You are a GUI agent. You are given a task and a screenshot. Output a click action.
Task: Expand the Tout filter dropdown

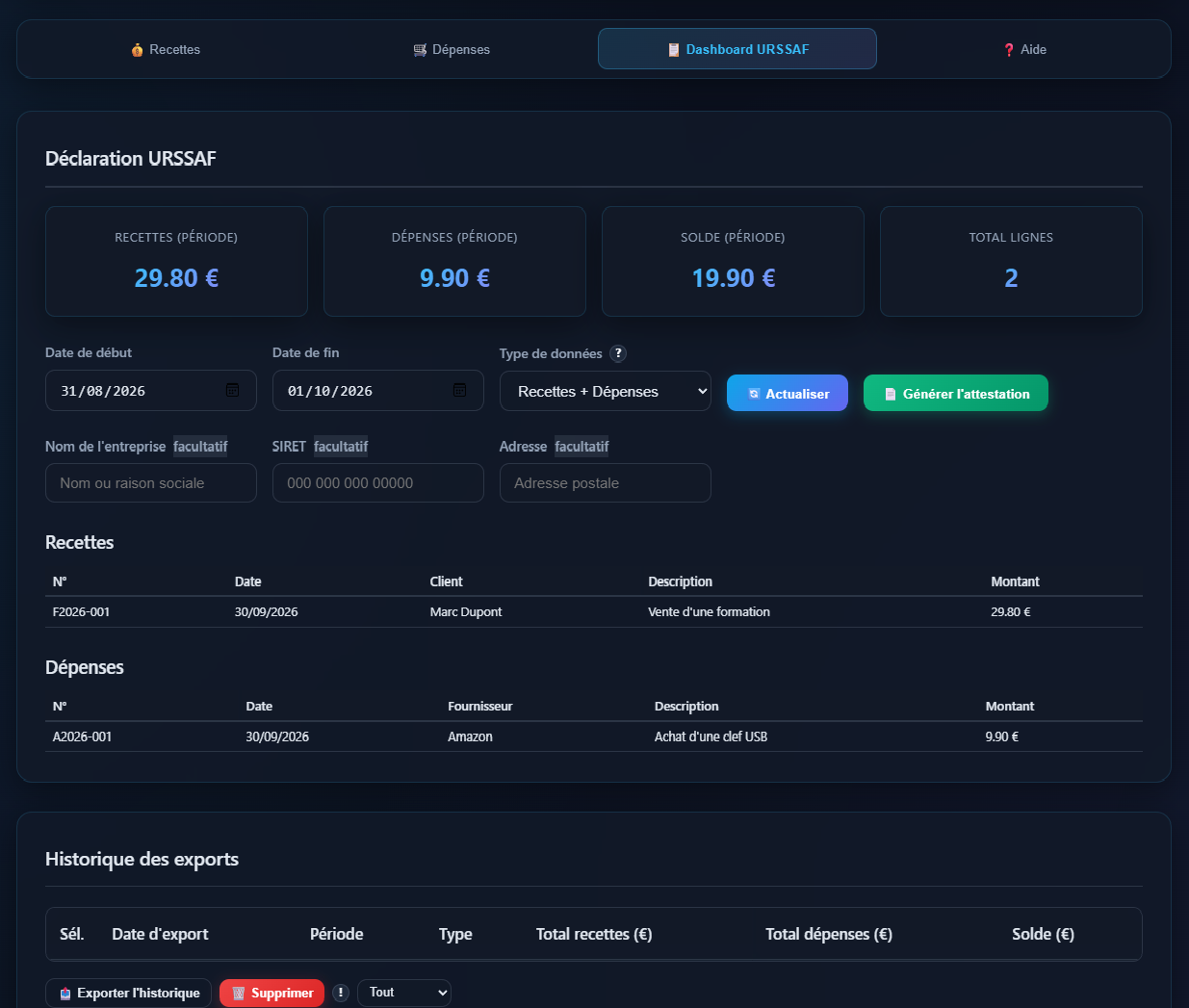404,993
